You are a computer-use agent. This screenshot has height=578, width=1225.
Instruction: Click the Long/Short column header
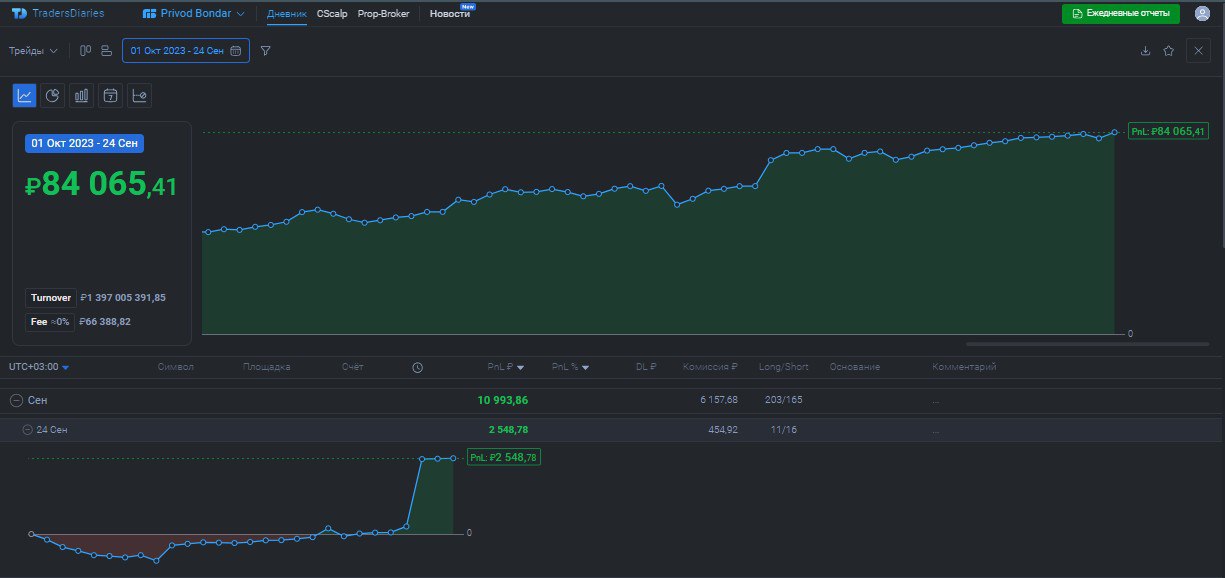784,367
